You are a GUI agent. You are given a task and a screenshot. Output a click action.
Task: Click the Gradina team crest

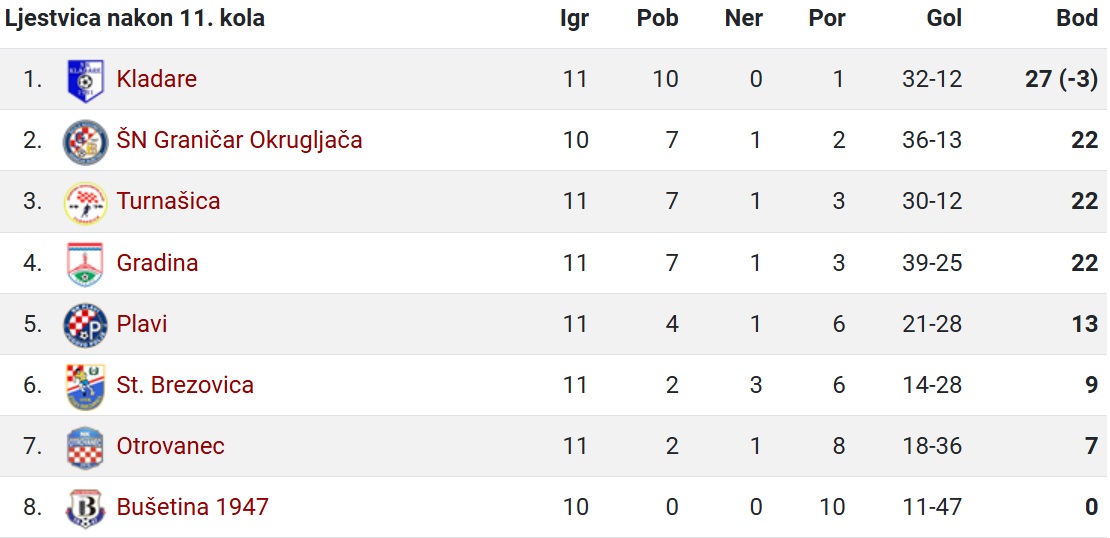(x=85, y=264)
